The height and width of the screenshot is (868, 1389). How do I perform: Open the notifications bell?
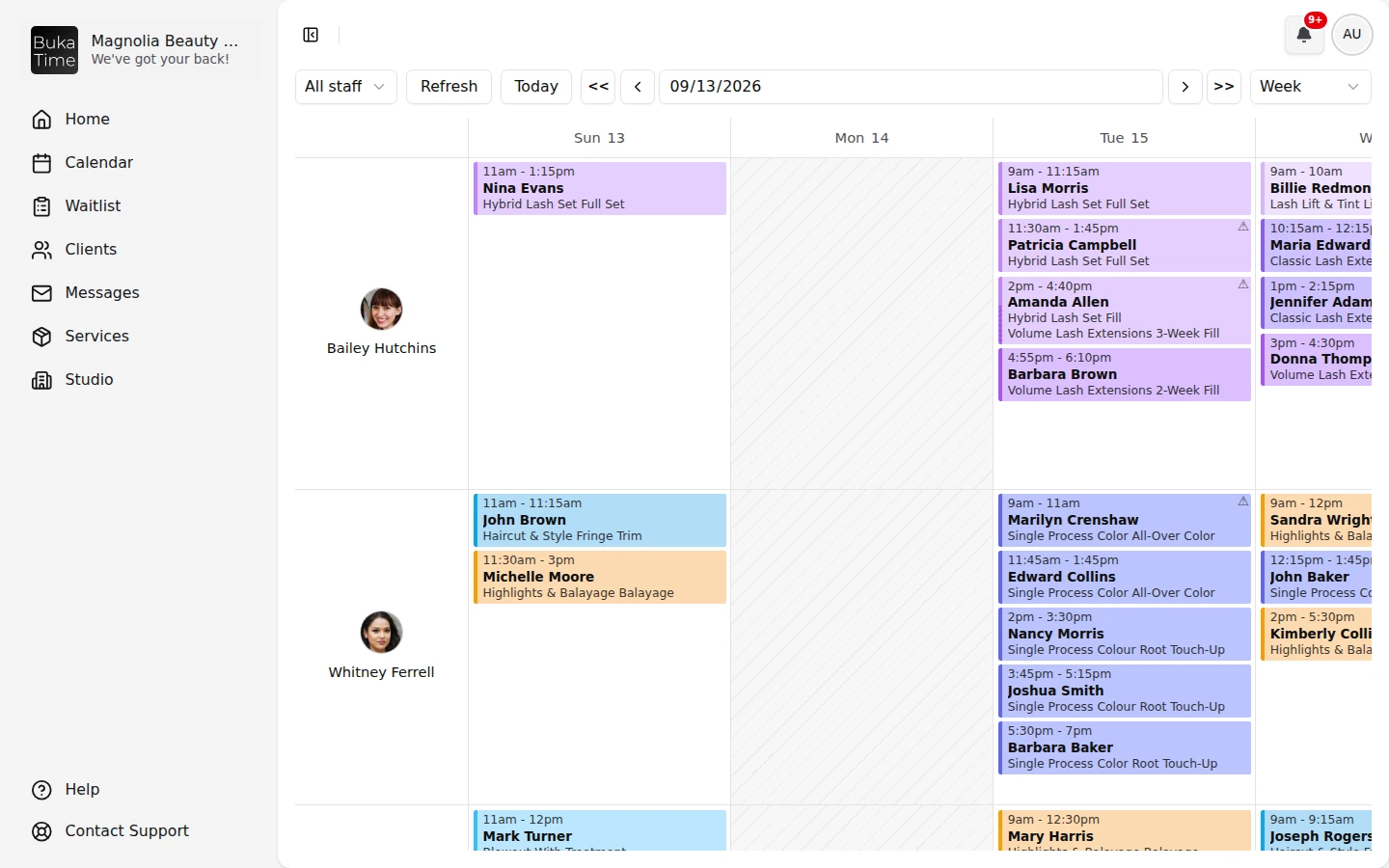click(1304, 35)
